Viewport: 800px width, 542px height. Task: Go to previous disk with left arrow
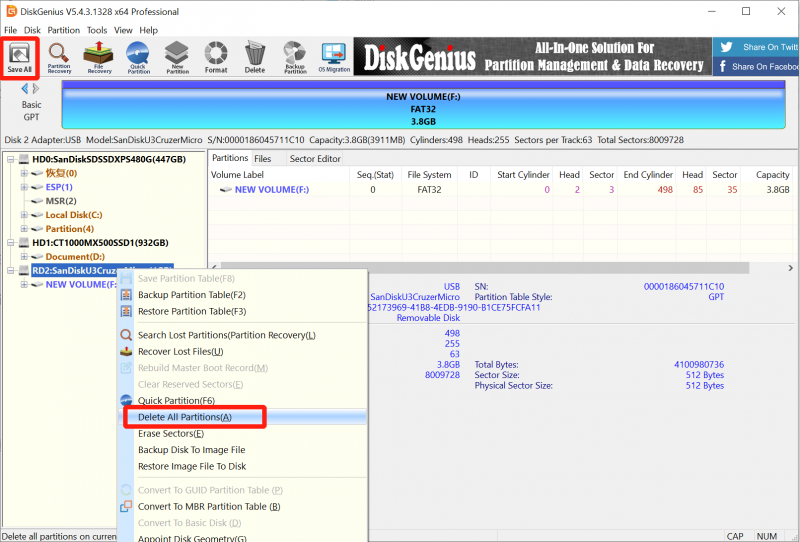(24, 89)
